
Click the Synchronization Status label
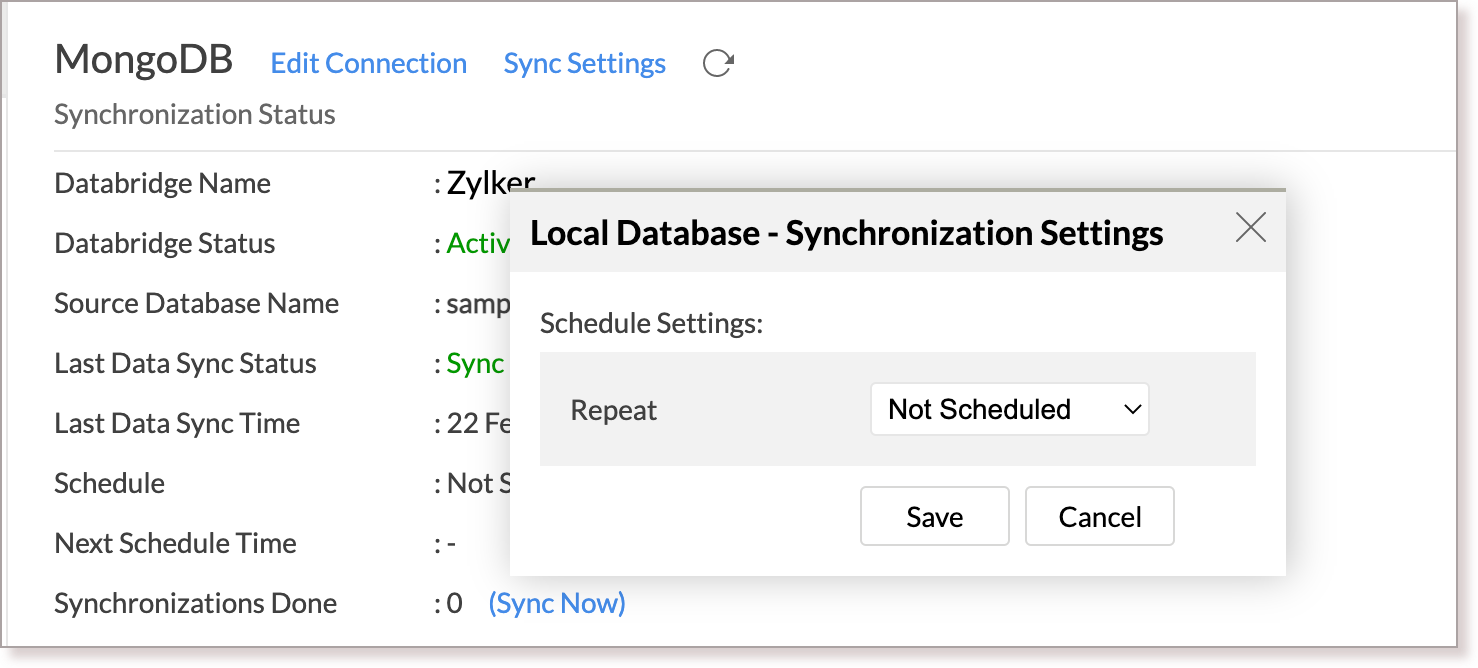click(x=194, y=114)
